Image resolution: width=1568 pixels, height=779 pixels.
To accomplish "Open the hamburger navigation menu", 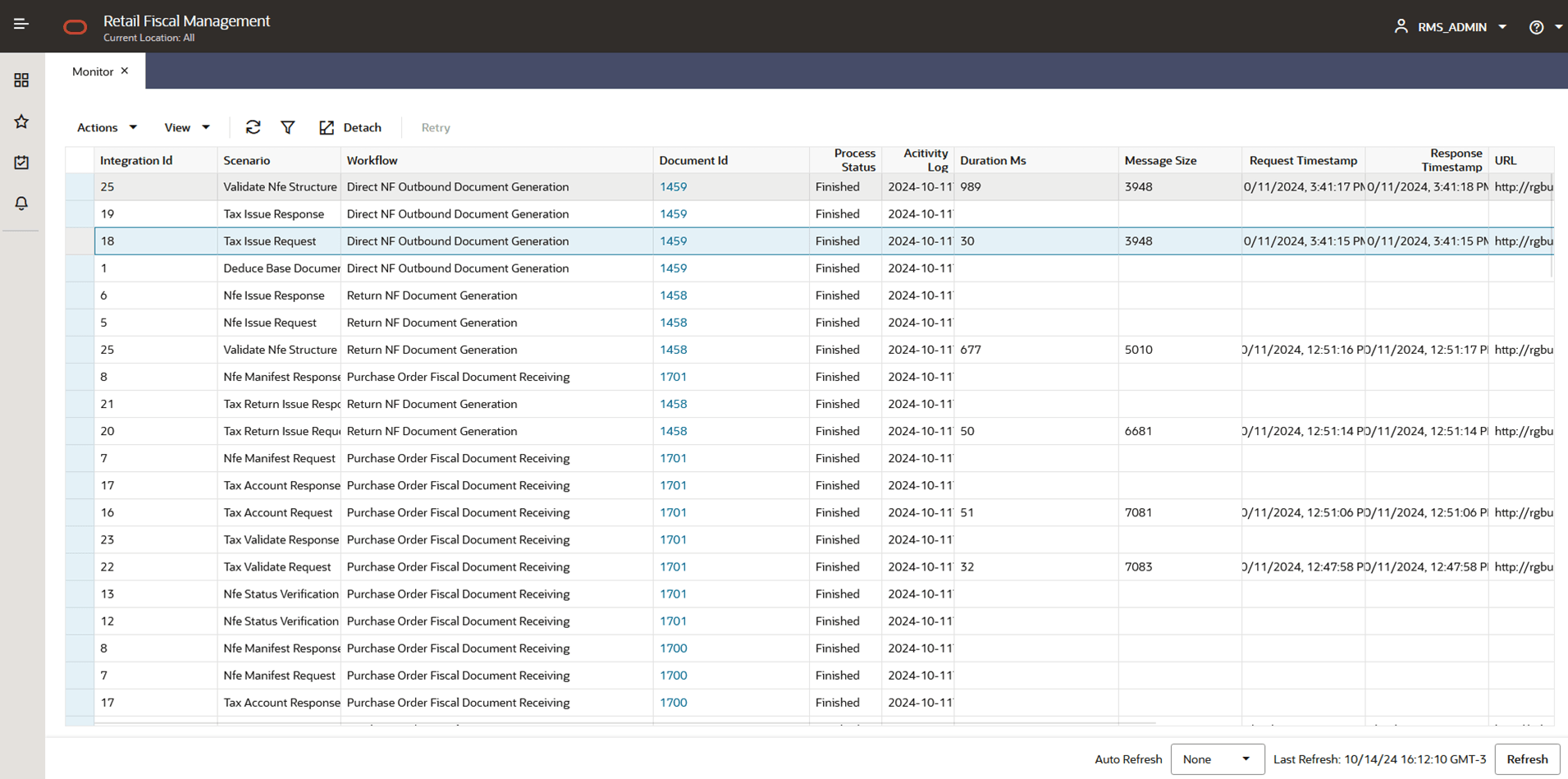I will tap(21, 25).
